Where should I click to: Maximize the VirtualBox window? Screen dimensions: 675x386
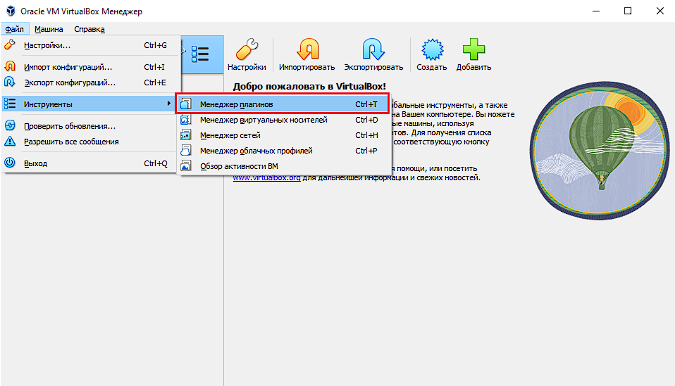pyautogui.click(x=628, y=11)
